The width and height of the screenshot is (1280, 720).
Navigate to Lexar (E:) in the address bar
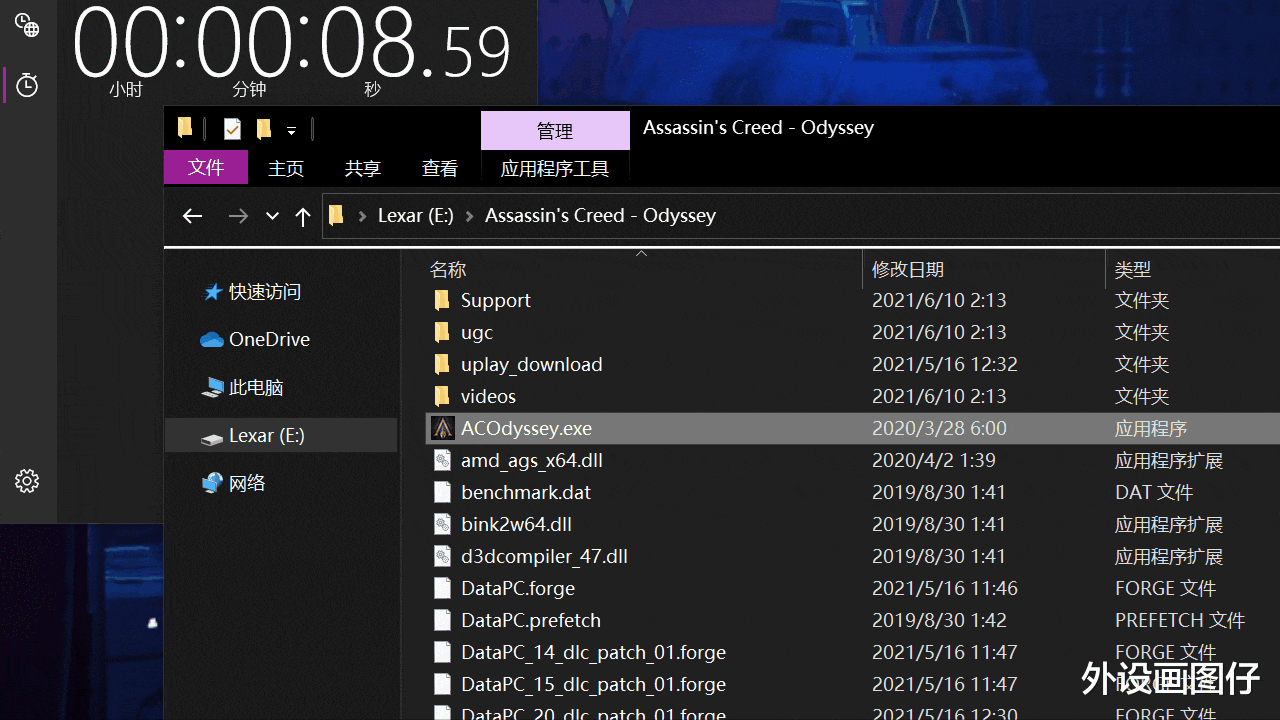pos(416,215)
